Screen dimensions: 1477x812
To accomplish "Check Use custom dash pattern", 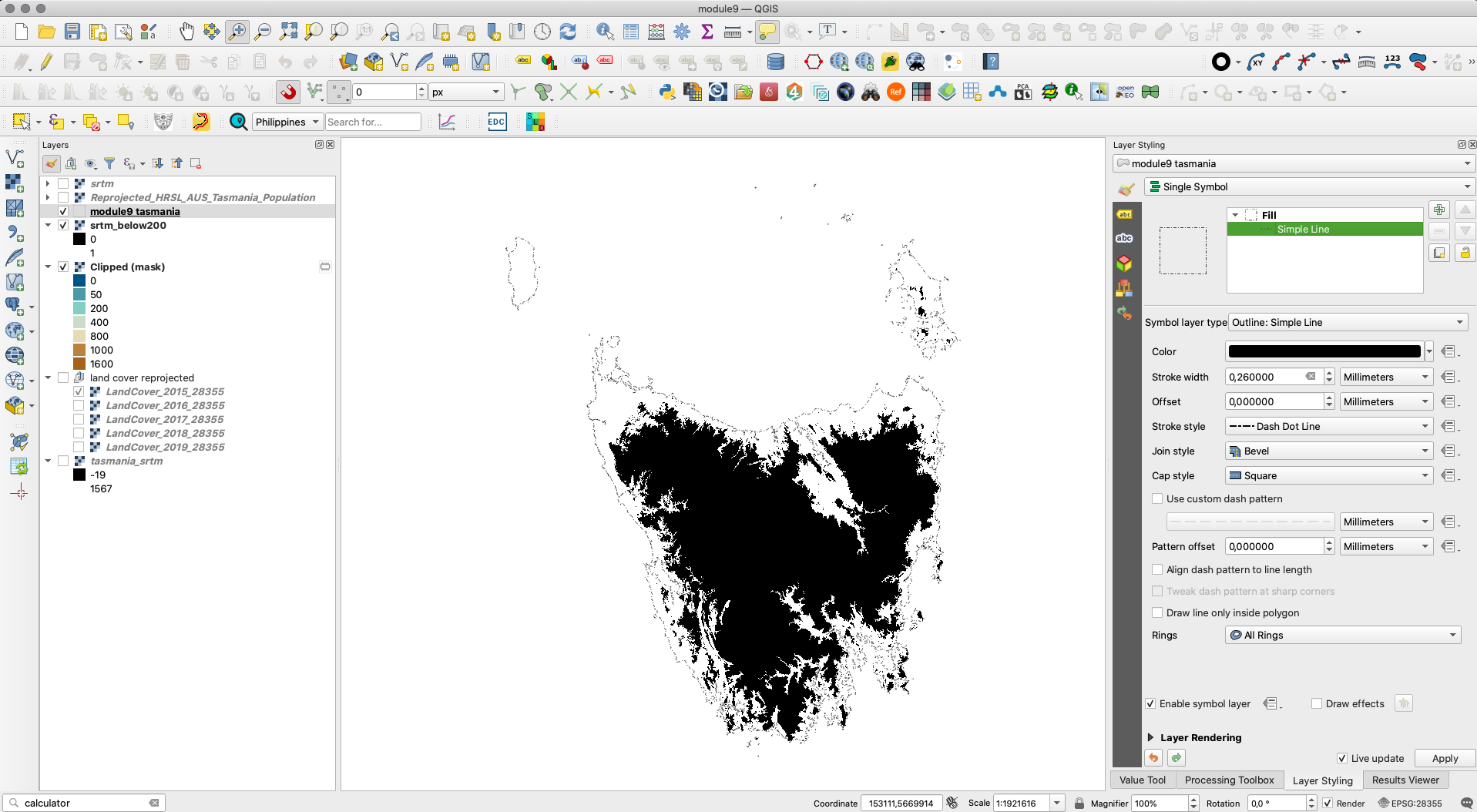I will coord(1157,498).
